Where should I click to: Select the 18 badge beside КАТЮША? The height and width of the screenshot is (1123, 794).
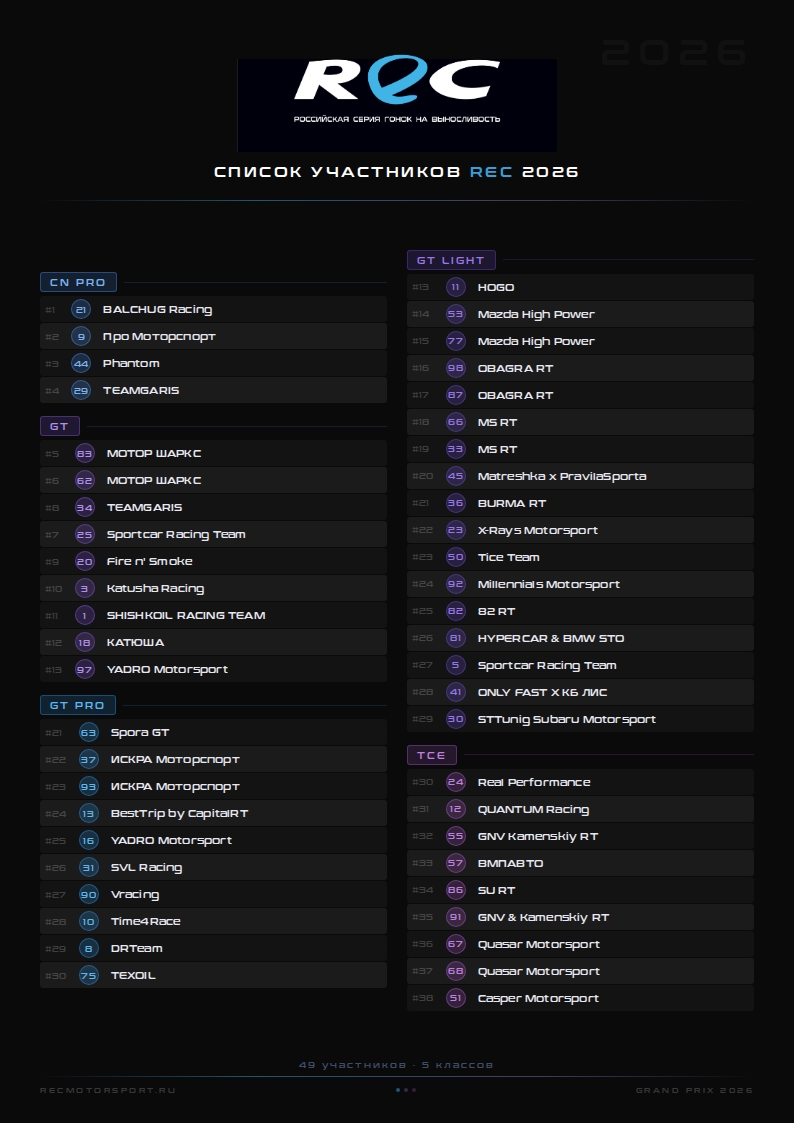pyautogui.click(x=85, y=642)
